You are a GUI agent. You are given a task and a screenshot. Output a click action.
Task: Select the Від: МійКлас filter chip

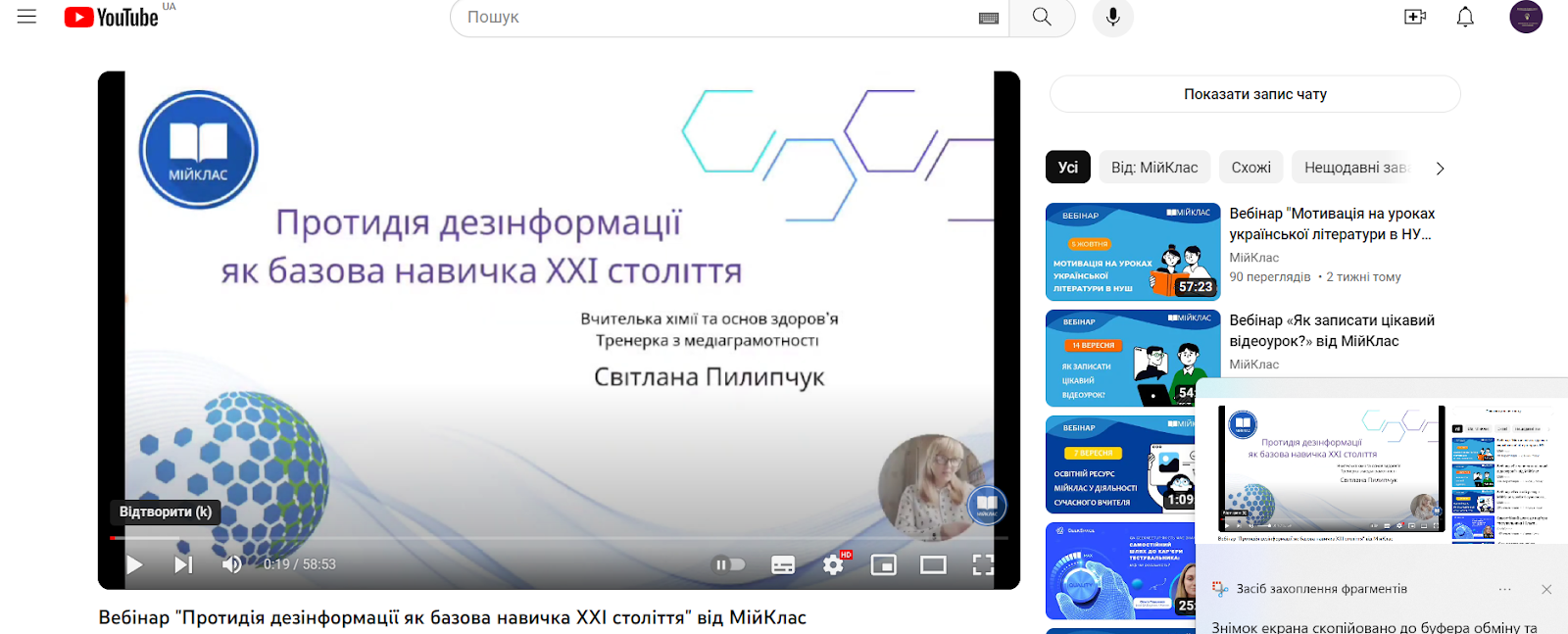[1154, 168]
